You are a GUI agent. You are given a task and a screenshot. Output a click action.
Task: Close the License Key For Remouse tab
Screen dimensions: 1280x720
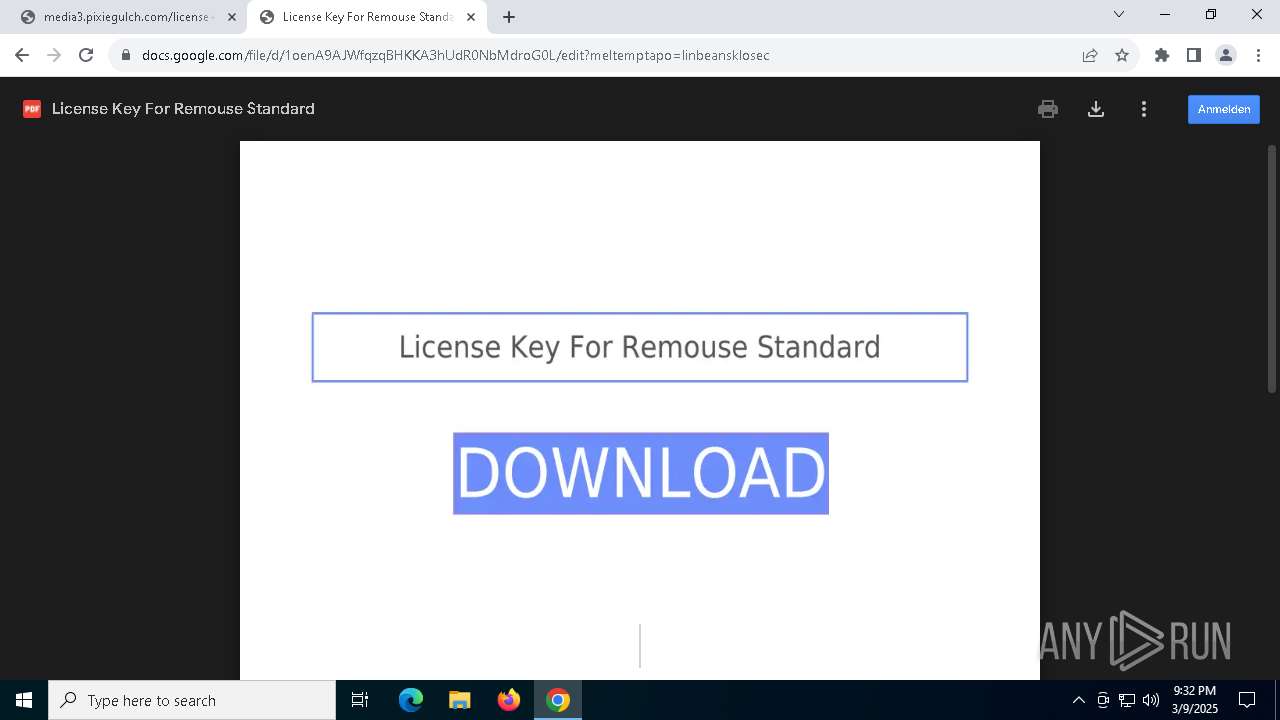(471, 17)
